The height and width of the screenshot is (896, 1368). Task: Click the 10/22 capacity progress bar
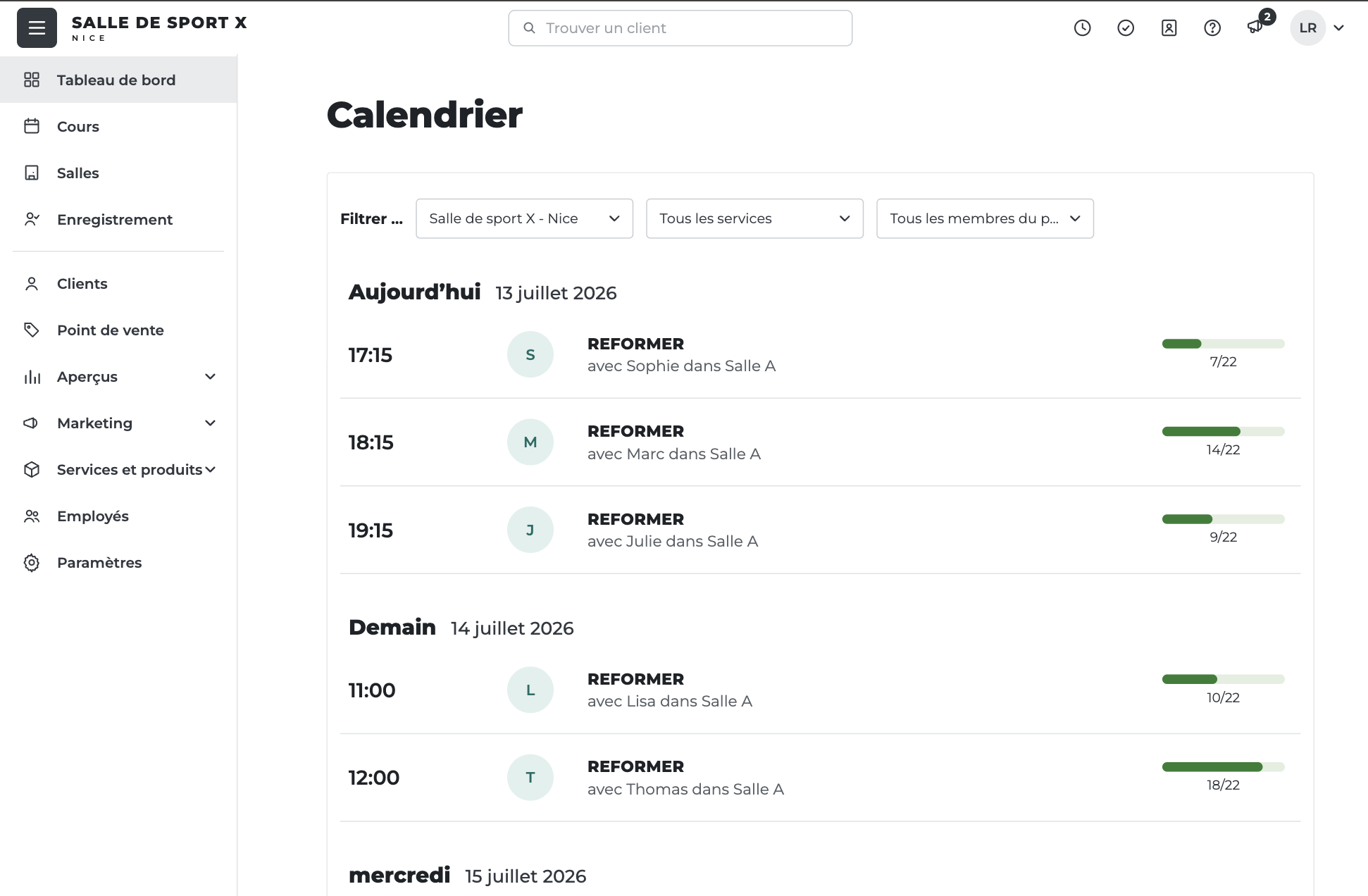[x=1223, y=679]
